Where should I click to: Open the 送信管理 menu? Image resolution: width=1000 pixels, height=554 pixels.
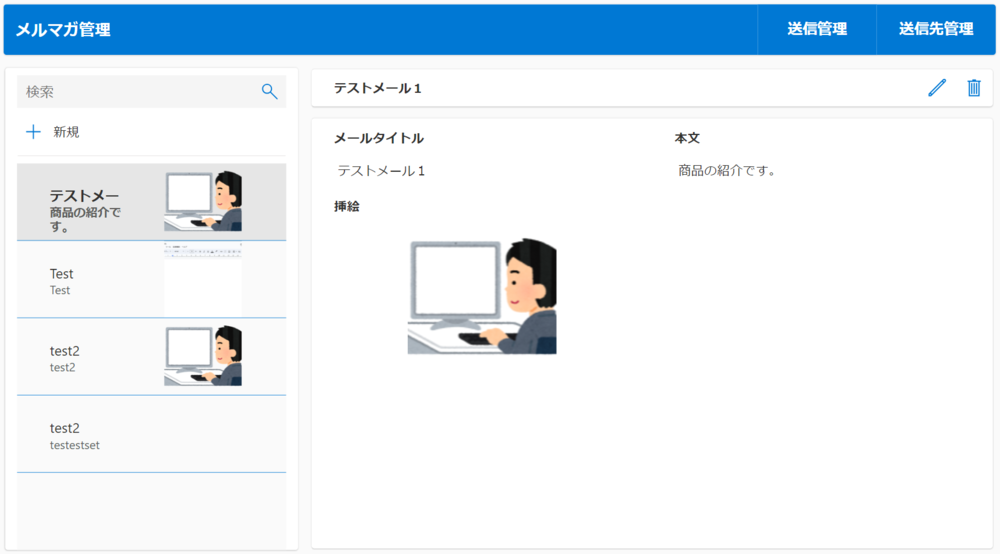pyautogui.click(x=817, y=29)
